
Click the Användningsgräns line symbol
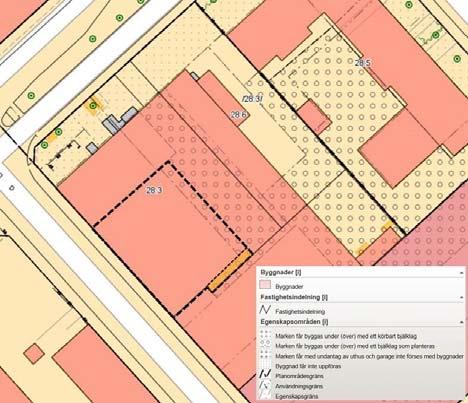265,385
